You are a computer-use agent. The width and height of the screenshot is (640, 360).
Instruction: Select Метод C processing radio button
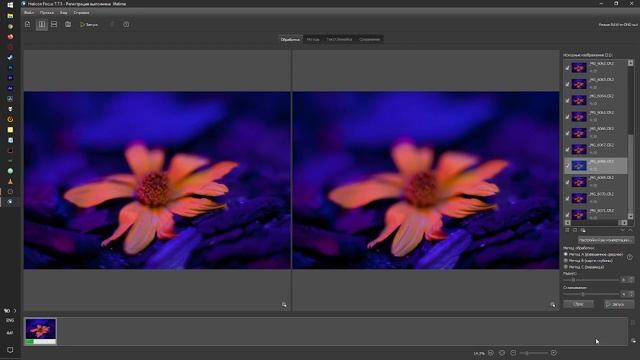[566, 267]
